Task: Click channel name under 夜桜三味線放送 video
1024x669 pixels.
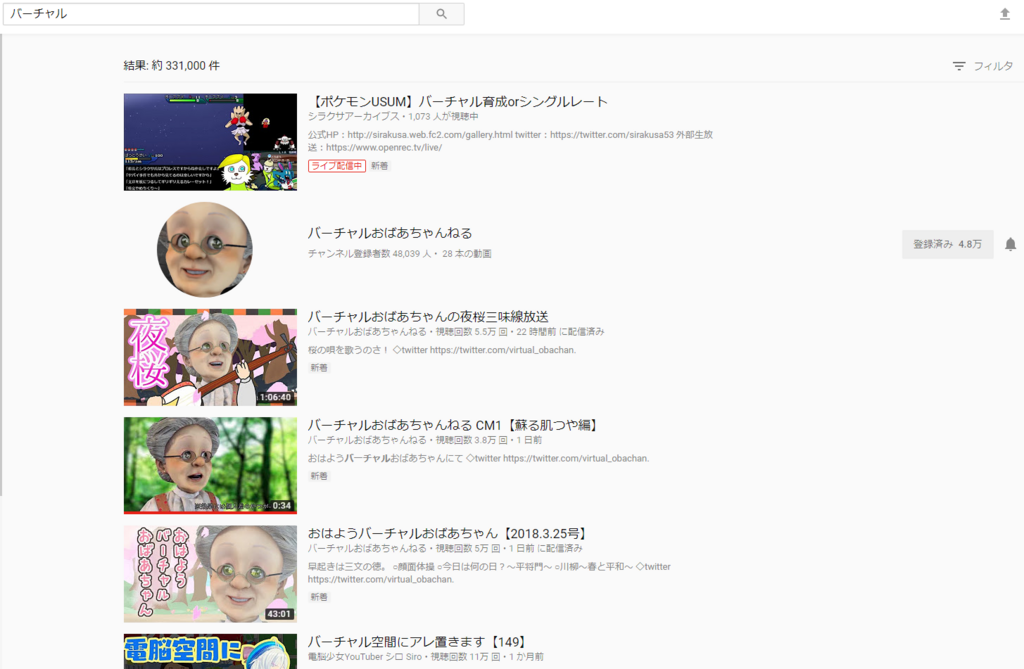Action: point(367,332)
